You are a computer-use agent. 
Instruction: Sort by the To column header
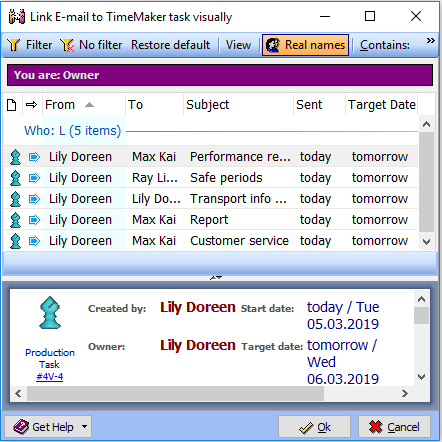[x=154, y=105]
